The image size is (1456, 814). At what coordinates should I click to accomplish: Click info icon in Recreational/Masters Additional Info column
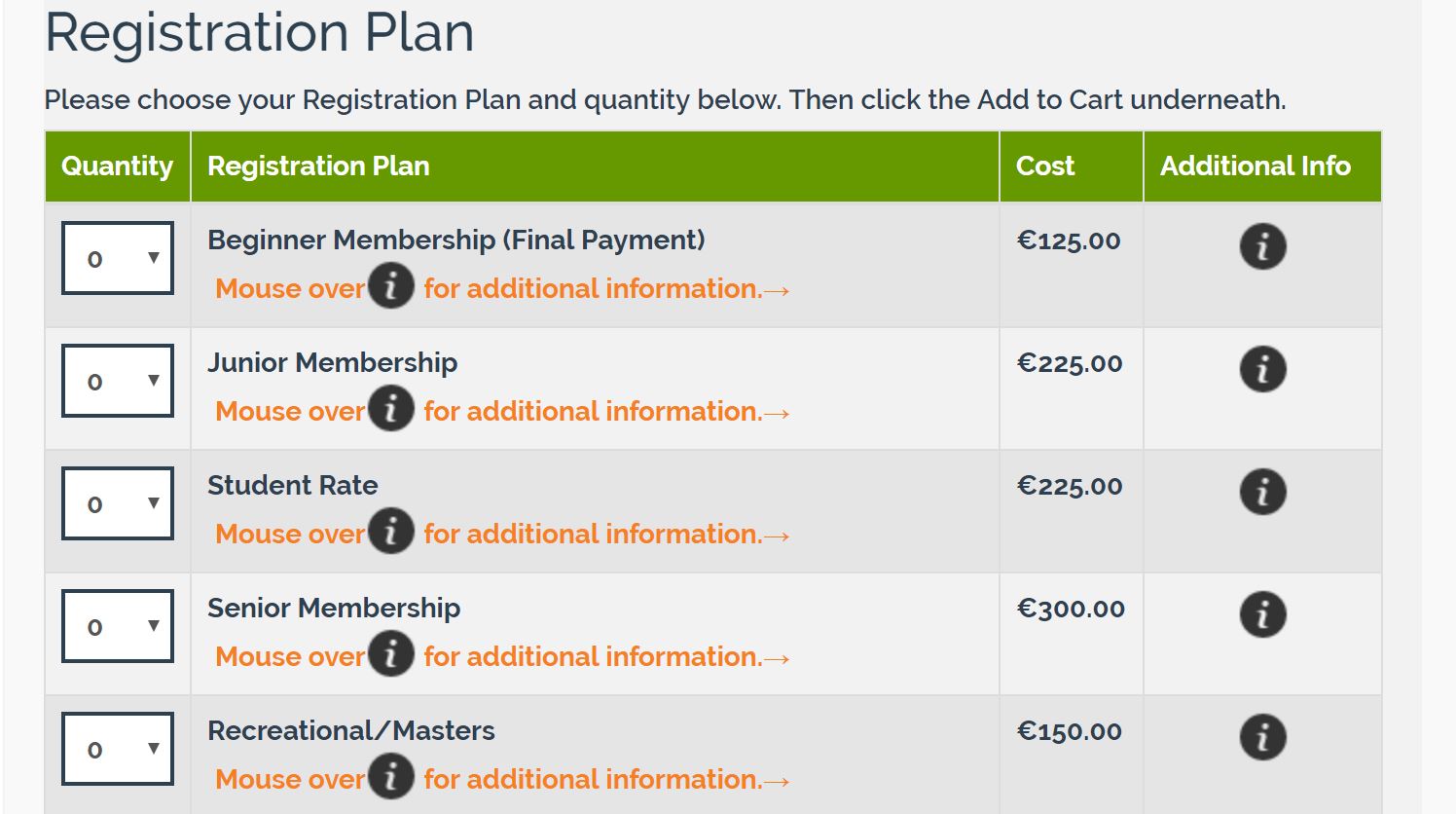[1262, 737]
